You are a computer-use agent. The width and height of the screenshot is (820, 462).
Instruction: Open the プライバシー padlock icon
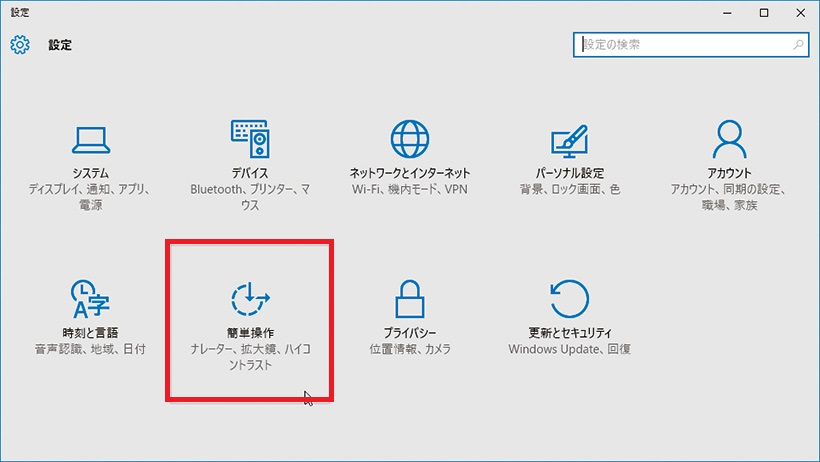click(x=409, y=299)
